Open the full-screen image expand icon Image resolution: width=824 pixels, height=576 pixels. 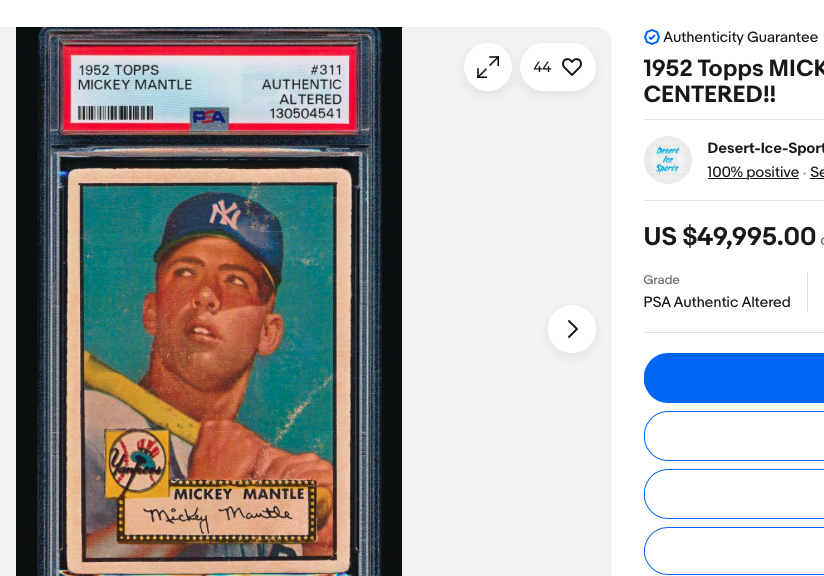[488, 67]
